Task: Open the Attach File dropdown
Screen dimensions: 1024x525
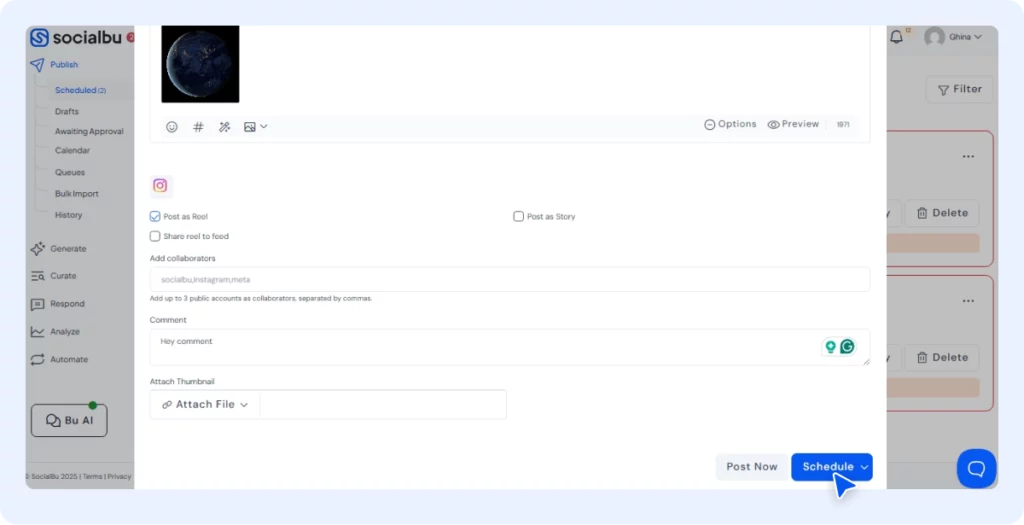Action: [x=205, y=405]
